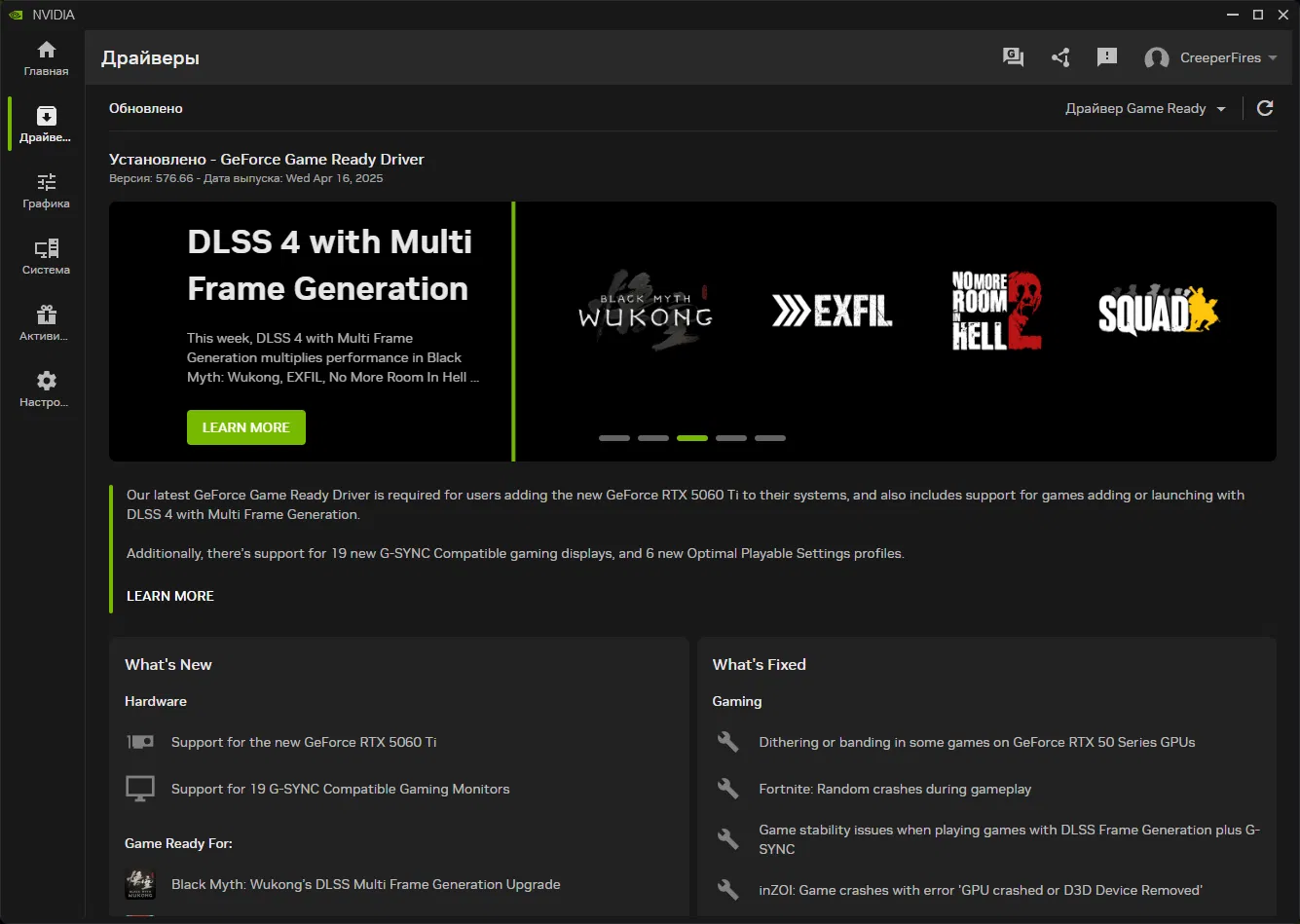Click the 'Версия: 576.66' version text

(x=152, y=179)
